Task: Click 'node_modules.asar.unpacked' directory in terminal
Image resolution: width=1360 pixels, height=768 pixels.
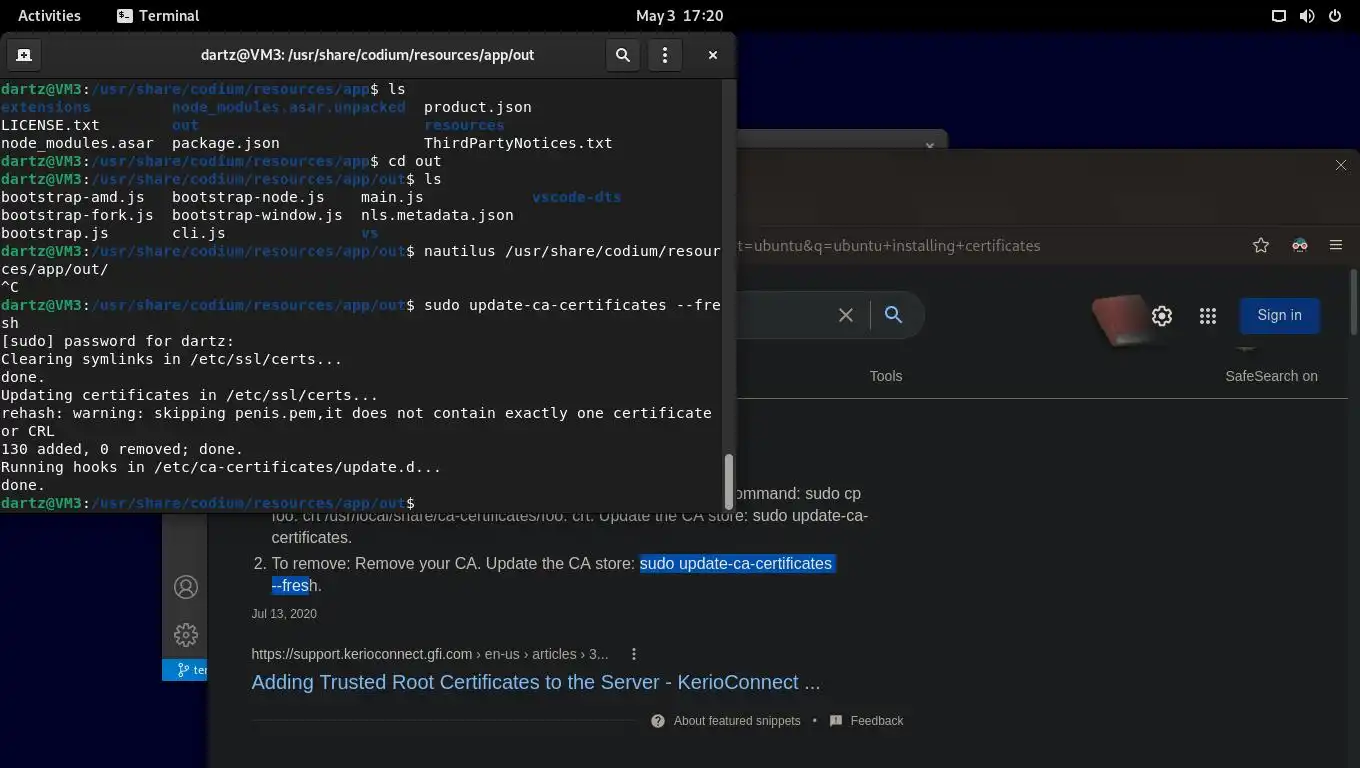Action: point(289,107)
